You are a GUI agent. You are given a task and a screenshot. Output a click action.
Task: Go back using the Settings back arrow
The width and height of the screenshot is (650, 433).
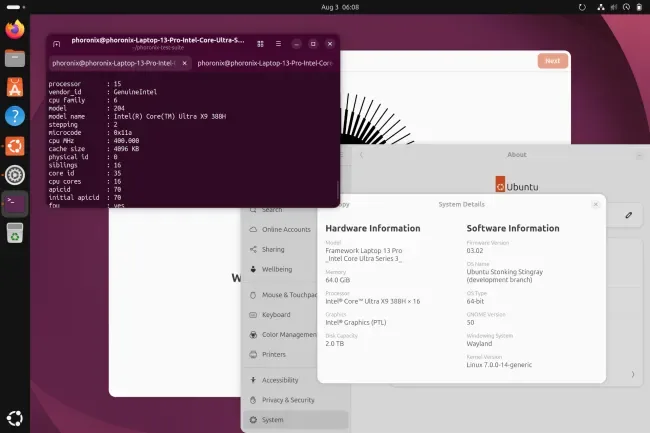[361, 155]
